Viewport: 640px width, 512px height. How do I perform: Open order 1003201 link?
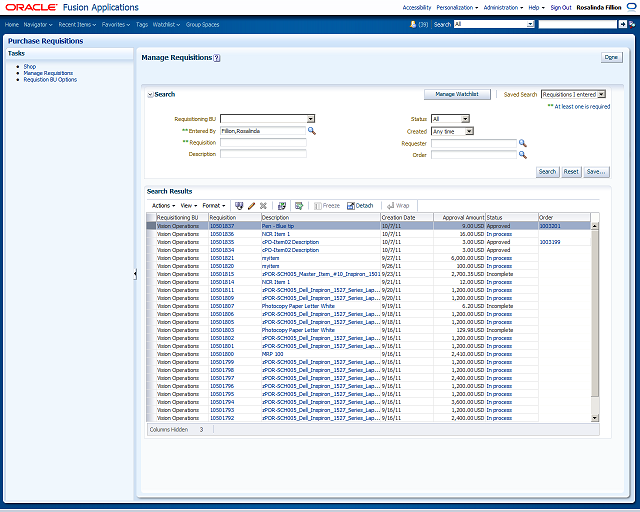tap(550, 226)
